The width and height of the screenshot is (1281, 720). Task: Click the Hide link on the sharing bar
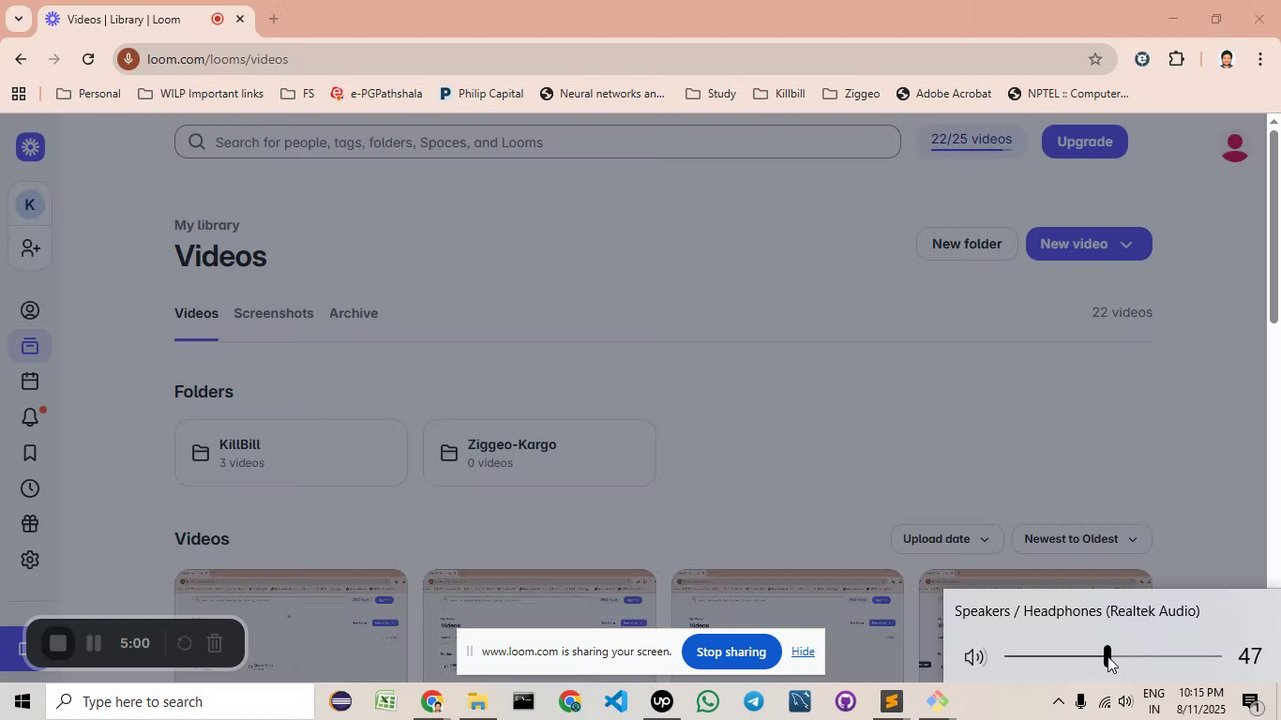803,652
